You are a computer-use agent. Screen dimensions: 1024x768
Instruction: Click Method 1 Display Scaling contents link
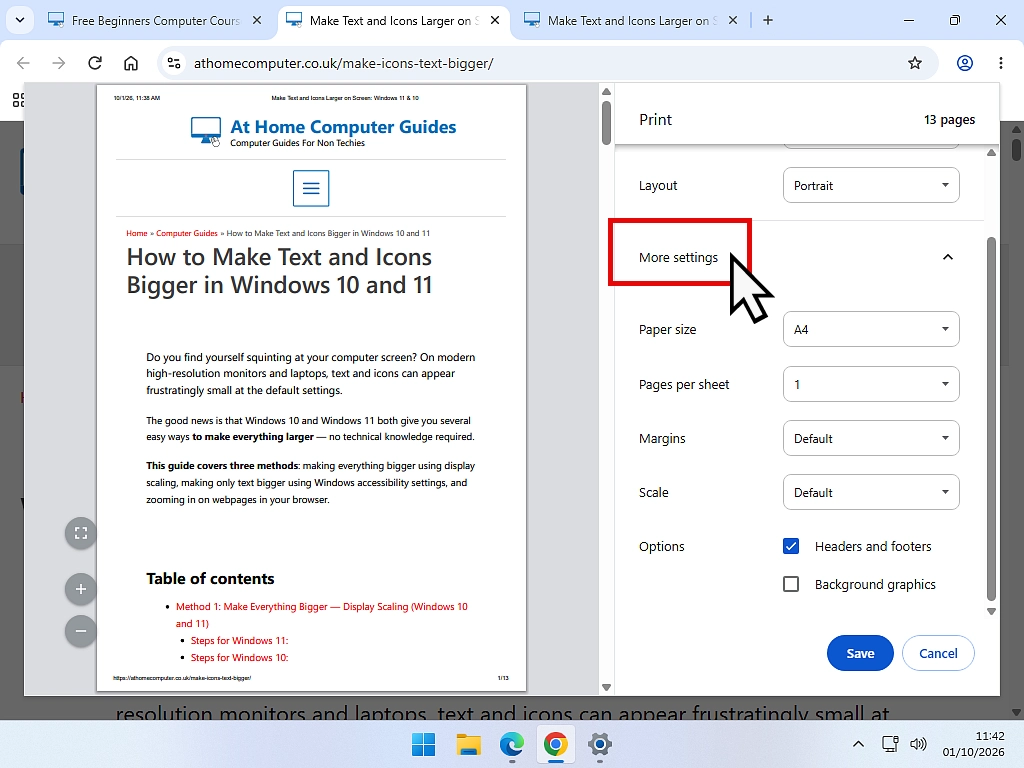point(322,615)
